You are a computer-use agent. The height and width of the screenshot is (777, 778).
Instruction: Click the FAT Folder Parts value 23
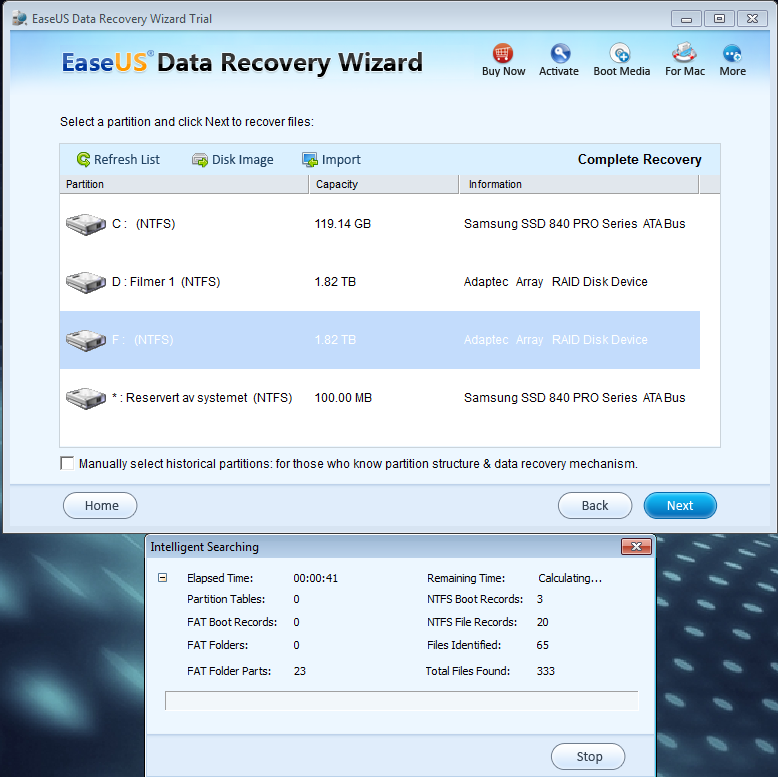300,671
